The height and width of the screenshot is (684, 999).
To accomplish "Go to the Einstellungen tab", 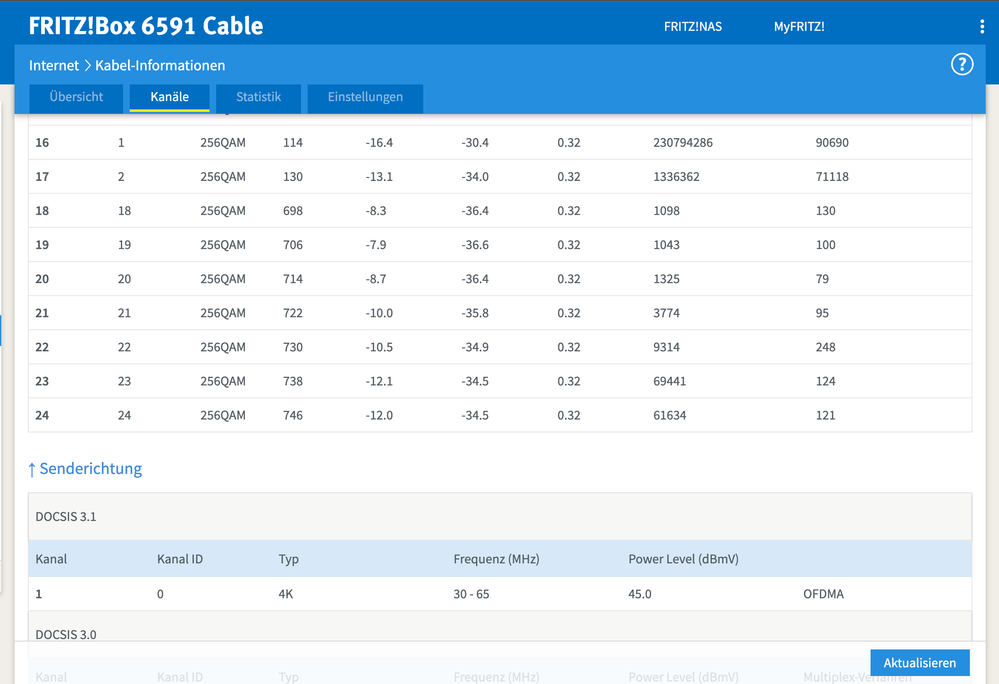I will coord(365,97).
